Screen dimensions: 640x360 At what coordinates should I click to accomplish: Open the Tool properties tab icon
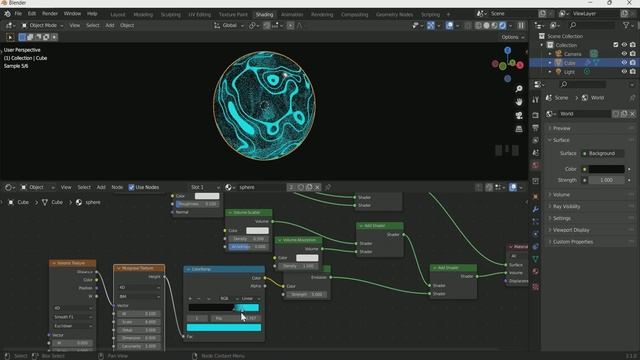pos(536,100)
